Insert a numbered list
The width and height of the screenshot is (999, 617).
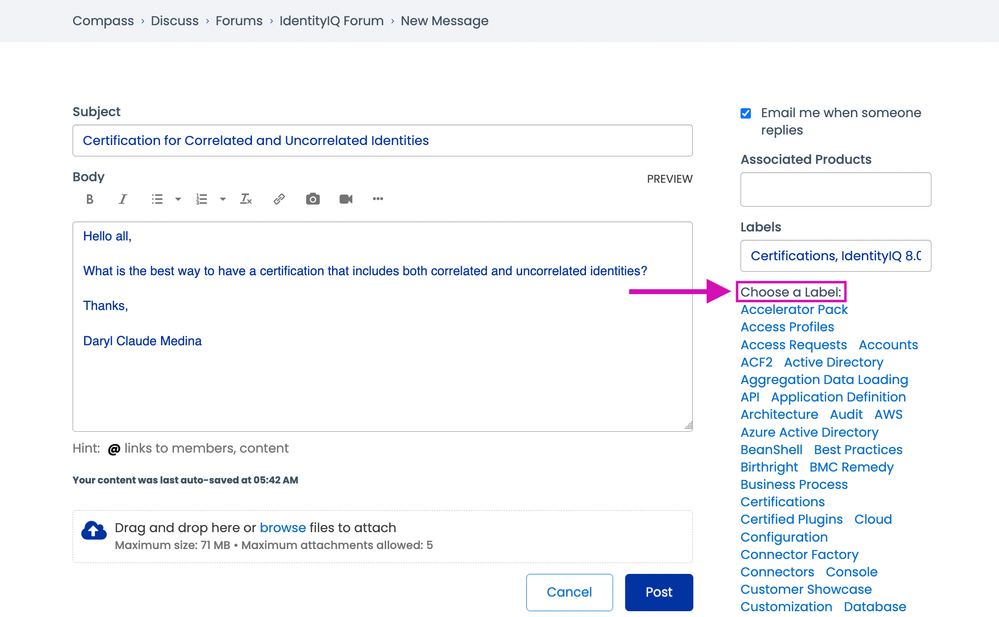pyautogui.click(x=201, y=199)
